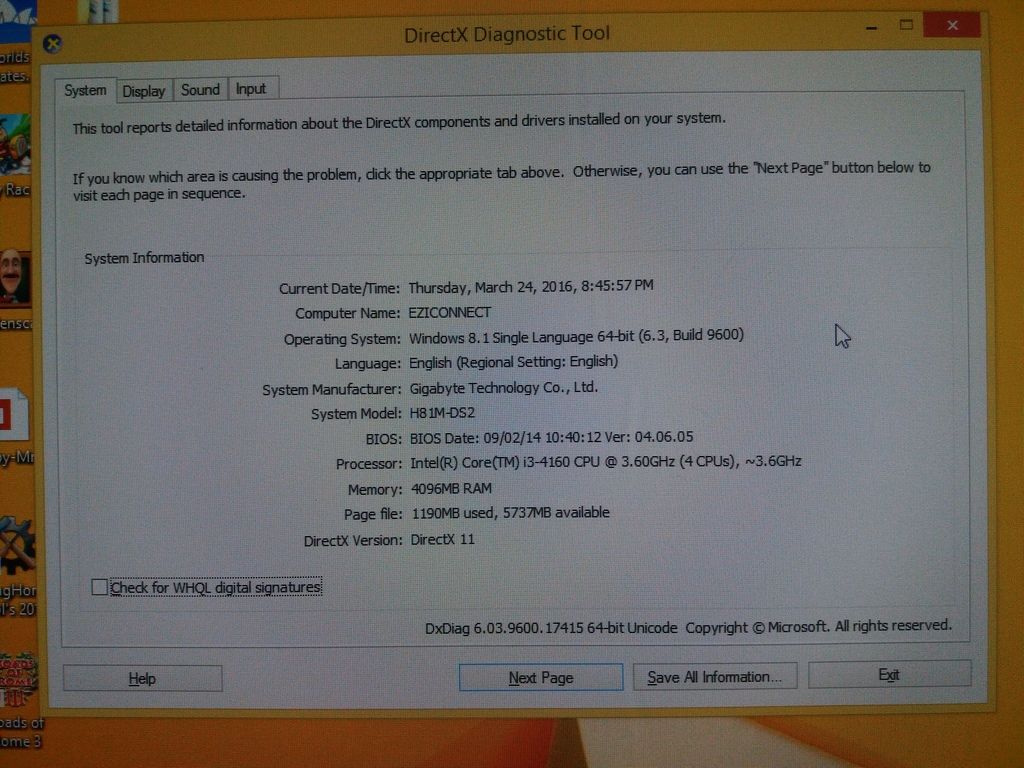Click the Windows 8.1 Single Language value
1024x768 pixels.
click(x=576, y=336)
